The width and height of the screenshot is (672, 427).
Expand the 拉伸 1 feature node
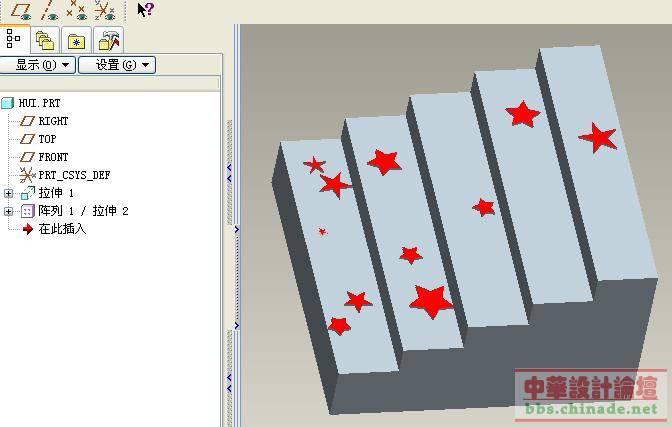[8, 193]
